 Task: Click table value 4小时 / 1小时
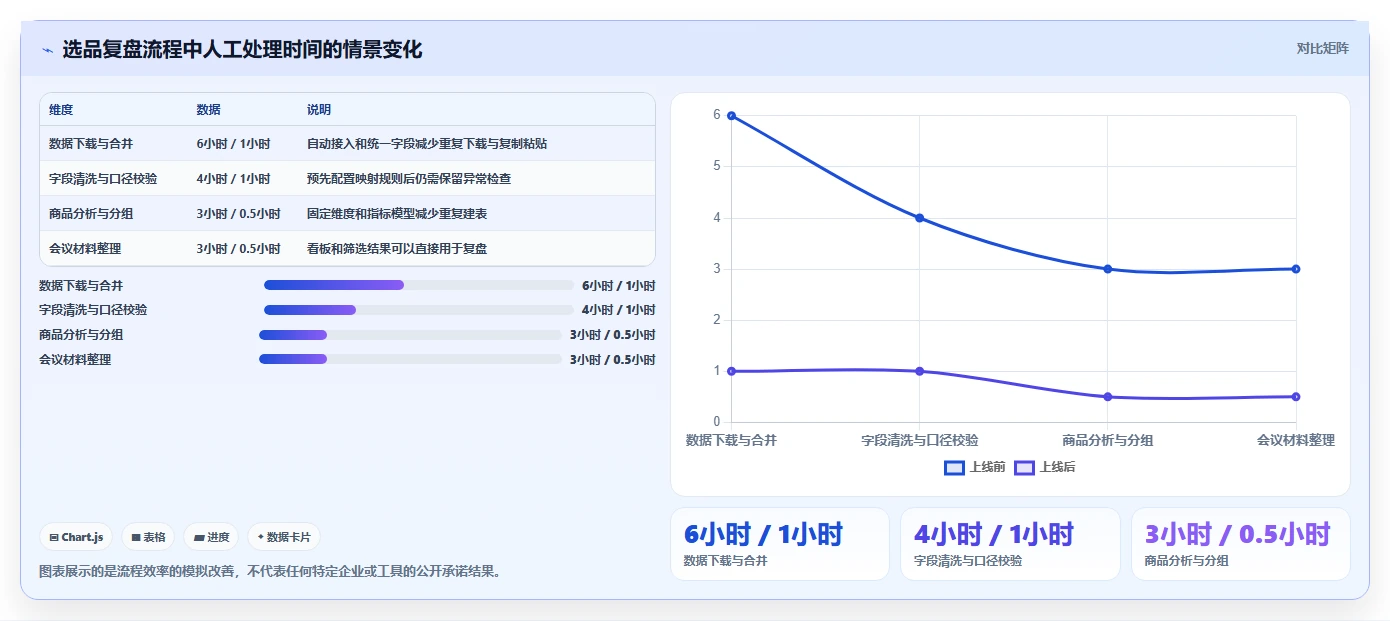click(233, 179)
